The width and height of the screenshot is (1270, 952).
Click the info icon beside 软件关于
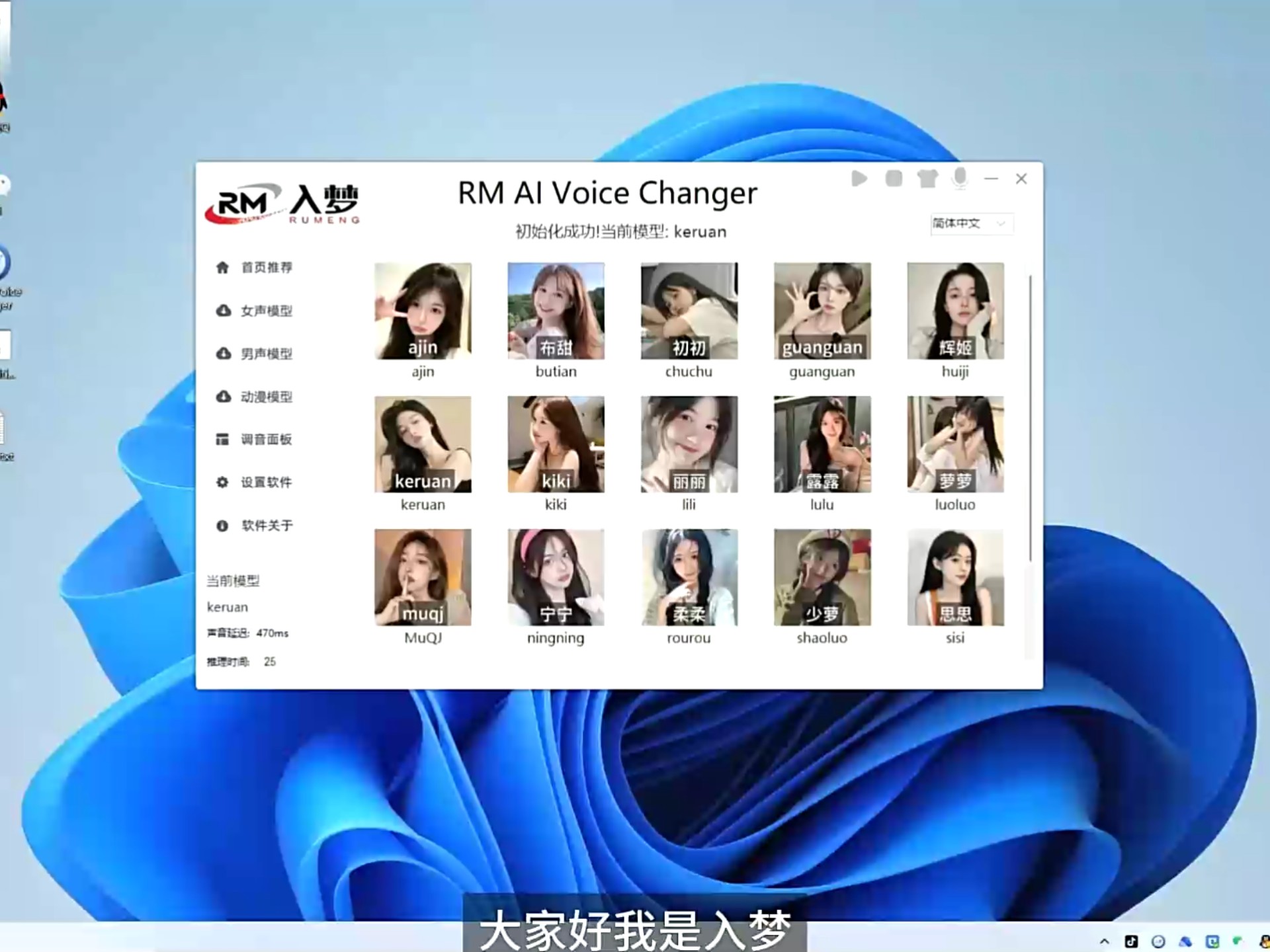222,526
